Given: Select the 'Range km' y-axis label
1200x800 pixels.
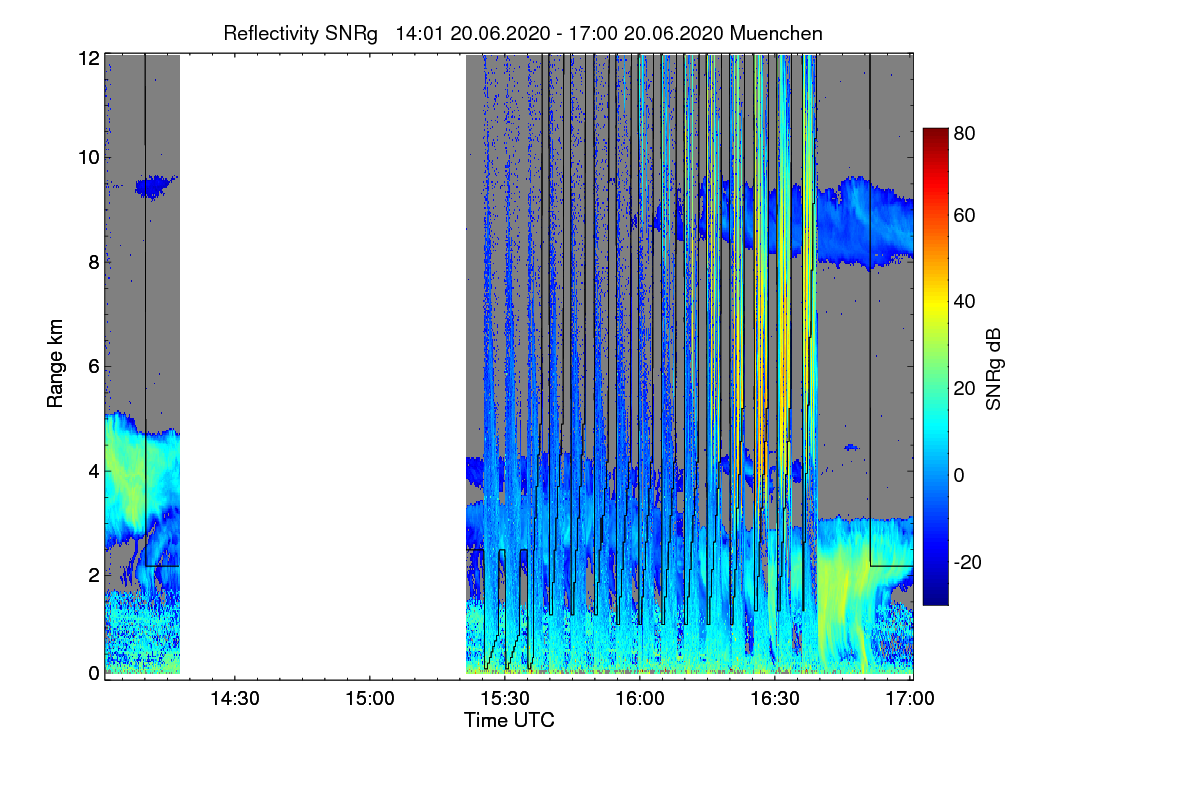Looking at the screenshot, I should tap(55, 365).
